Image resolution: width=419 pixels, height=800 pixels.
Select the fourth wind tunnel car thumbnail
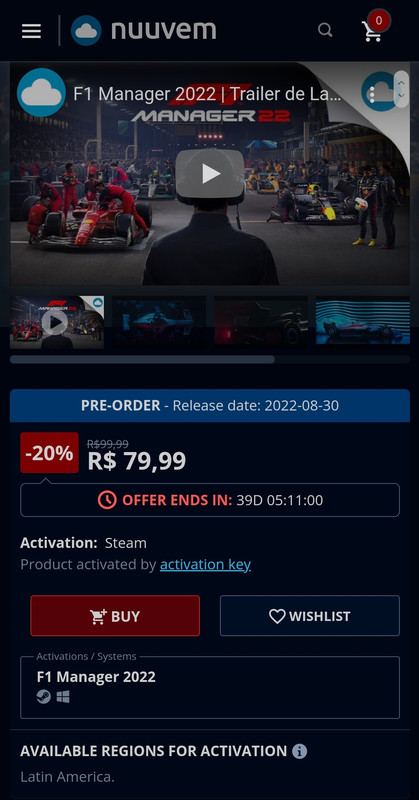click(x=362, y=322)
